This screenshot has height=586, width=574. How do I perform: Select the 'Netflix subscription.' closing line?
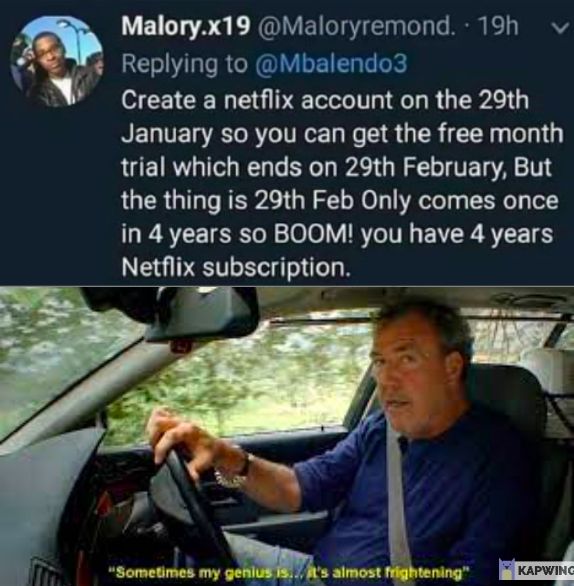click(x=236, y=268)
